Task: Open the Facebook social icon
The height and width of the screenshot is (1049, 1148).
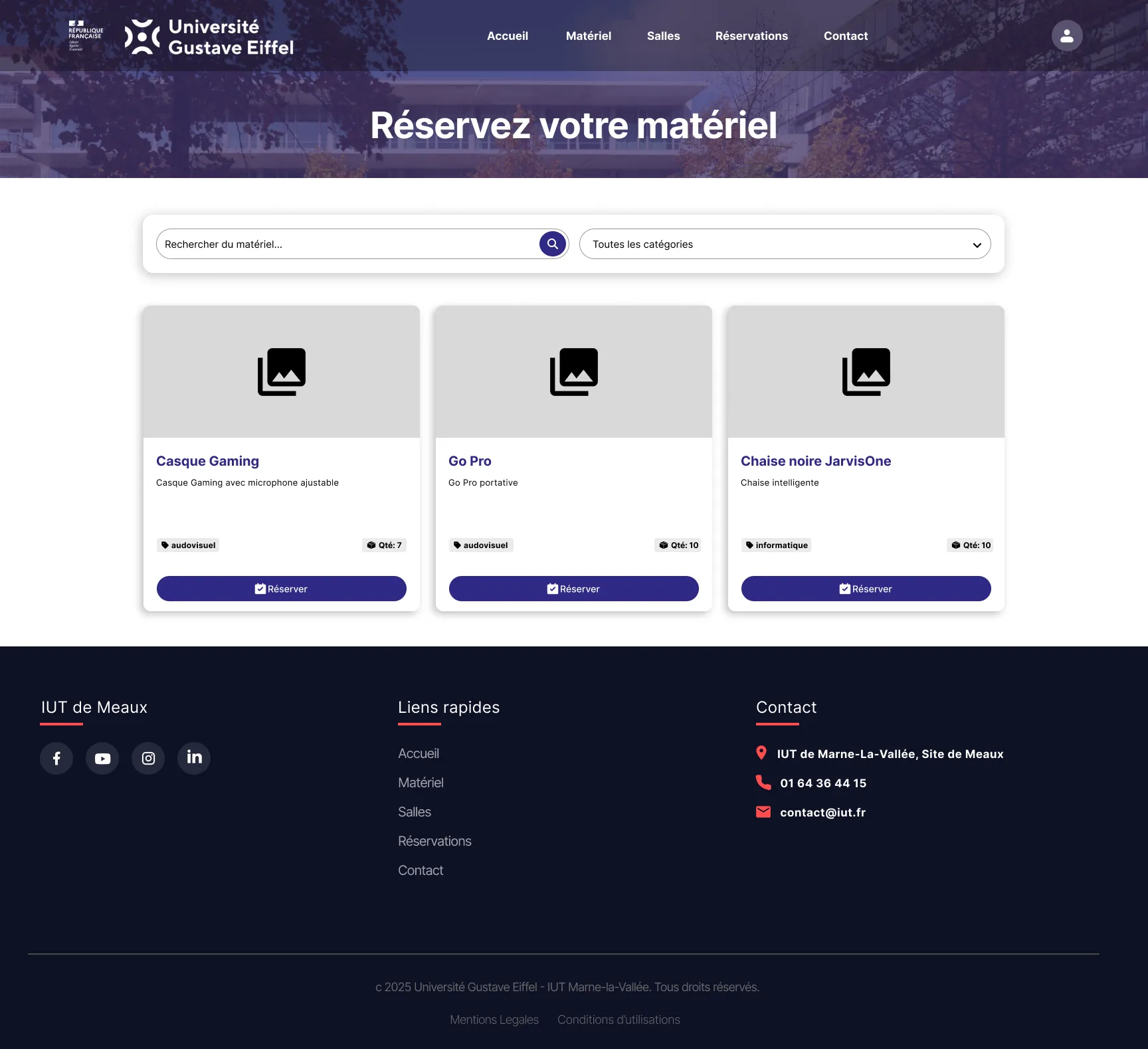Action: (56, 758)
